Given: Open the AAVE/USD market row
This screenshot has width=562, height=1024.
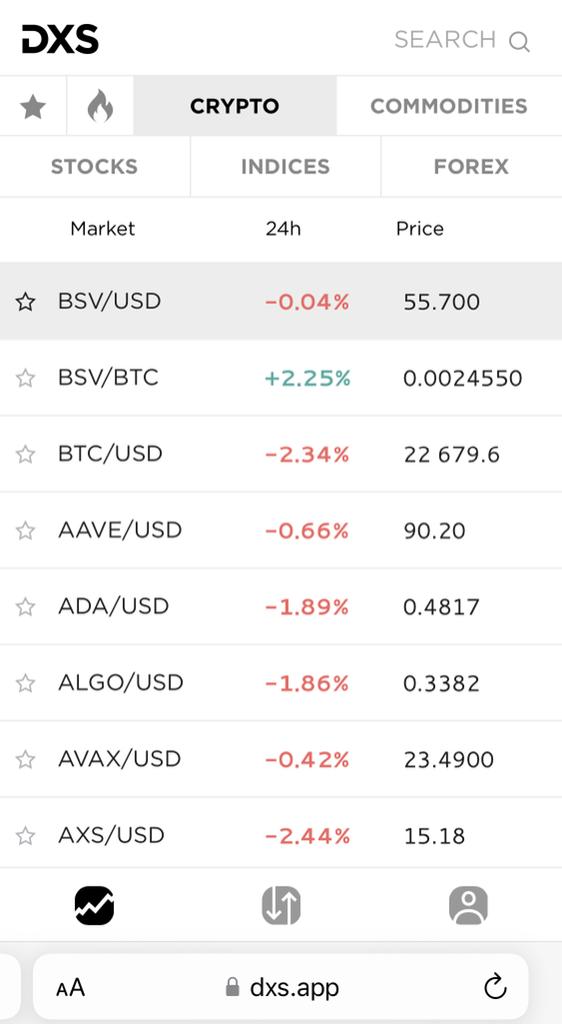Looking at the screenshot, I should (281, 530).
